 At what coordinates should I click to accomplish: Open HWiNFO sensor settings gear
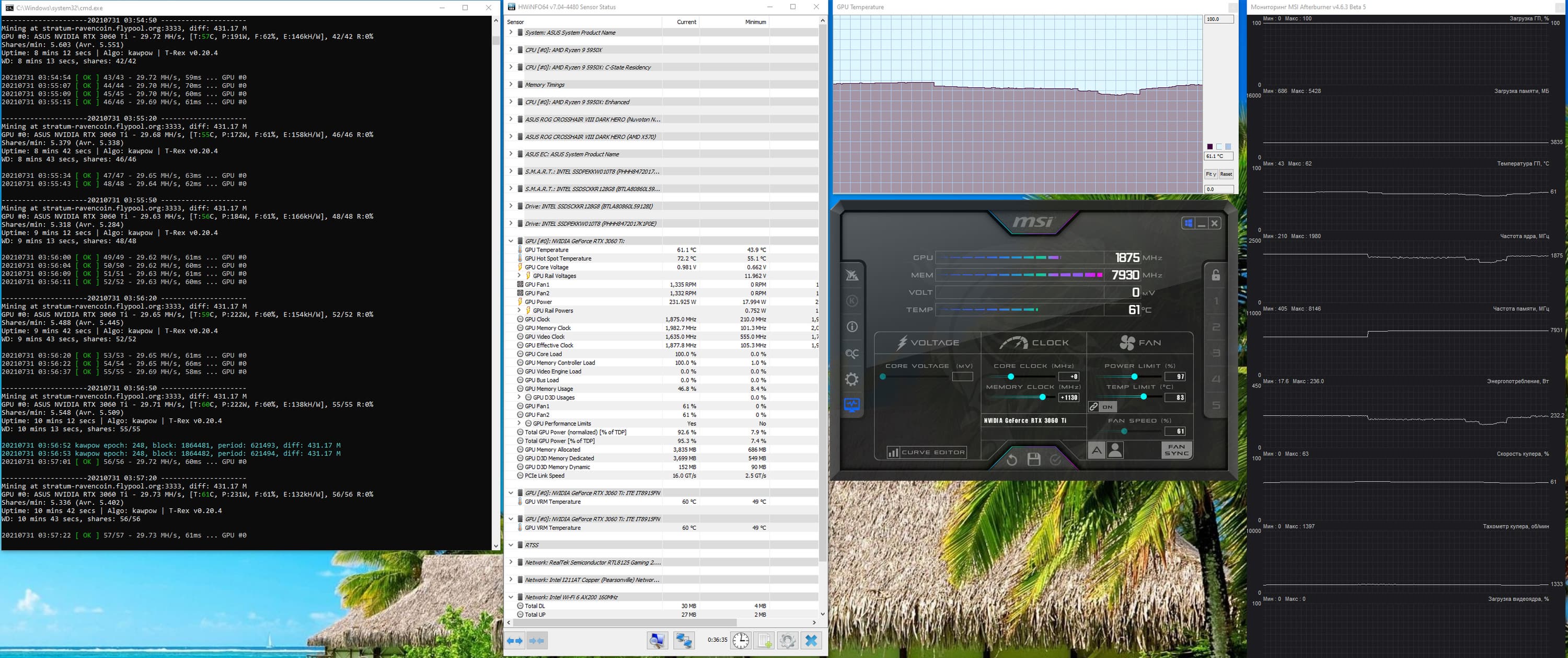pyautogui.click(x=787, y=640)
